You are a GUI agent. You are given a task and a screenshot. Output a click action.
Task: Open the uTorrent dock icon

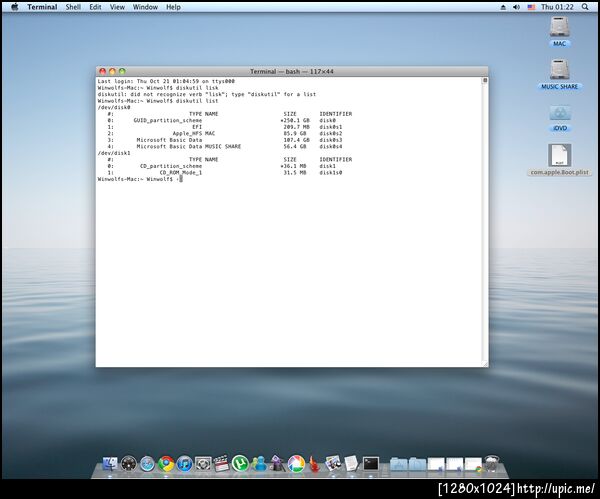point(240,464)
